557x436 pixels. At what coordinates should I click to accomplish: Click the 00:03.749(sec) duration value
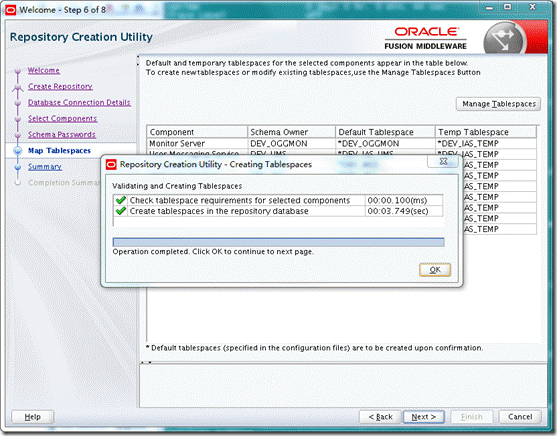pyautogui.click(x=398, y=211)
